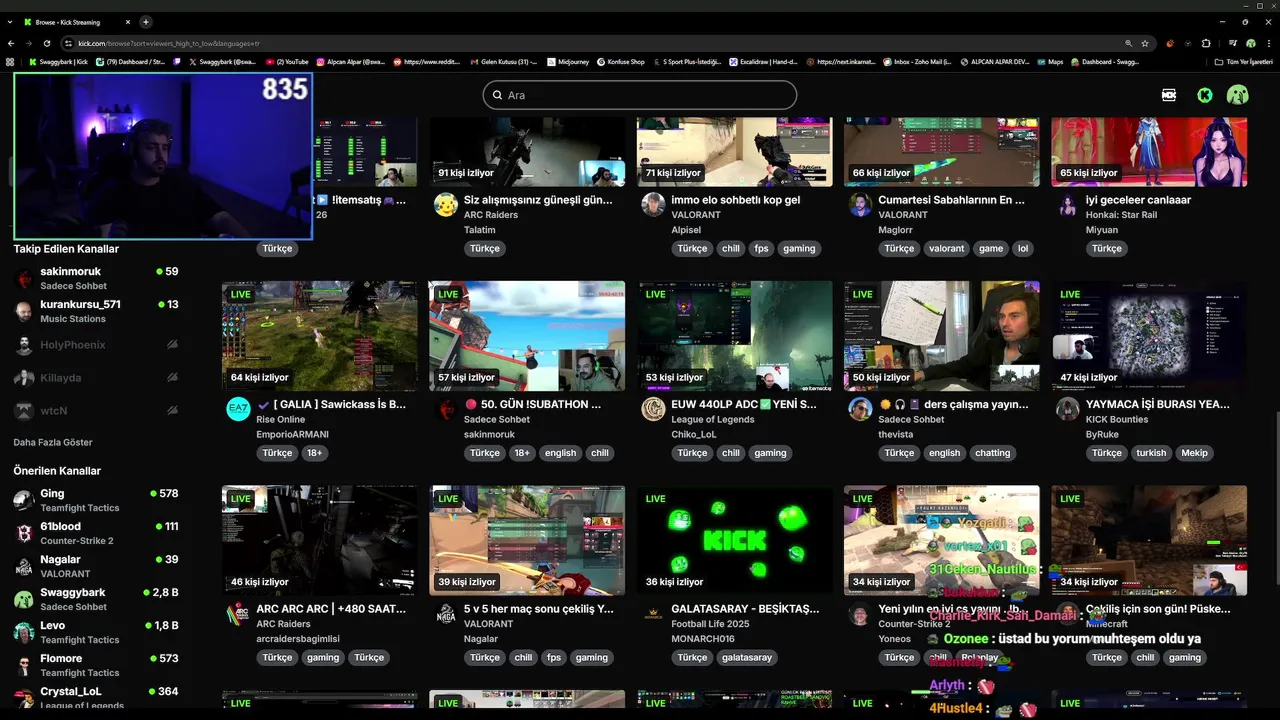Click in the Ara search field
This screenshot has width=1280, height=720.
click(x=640, y=95)
